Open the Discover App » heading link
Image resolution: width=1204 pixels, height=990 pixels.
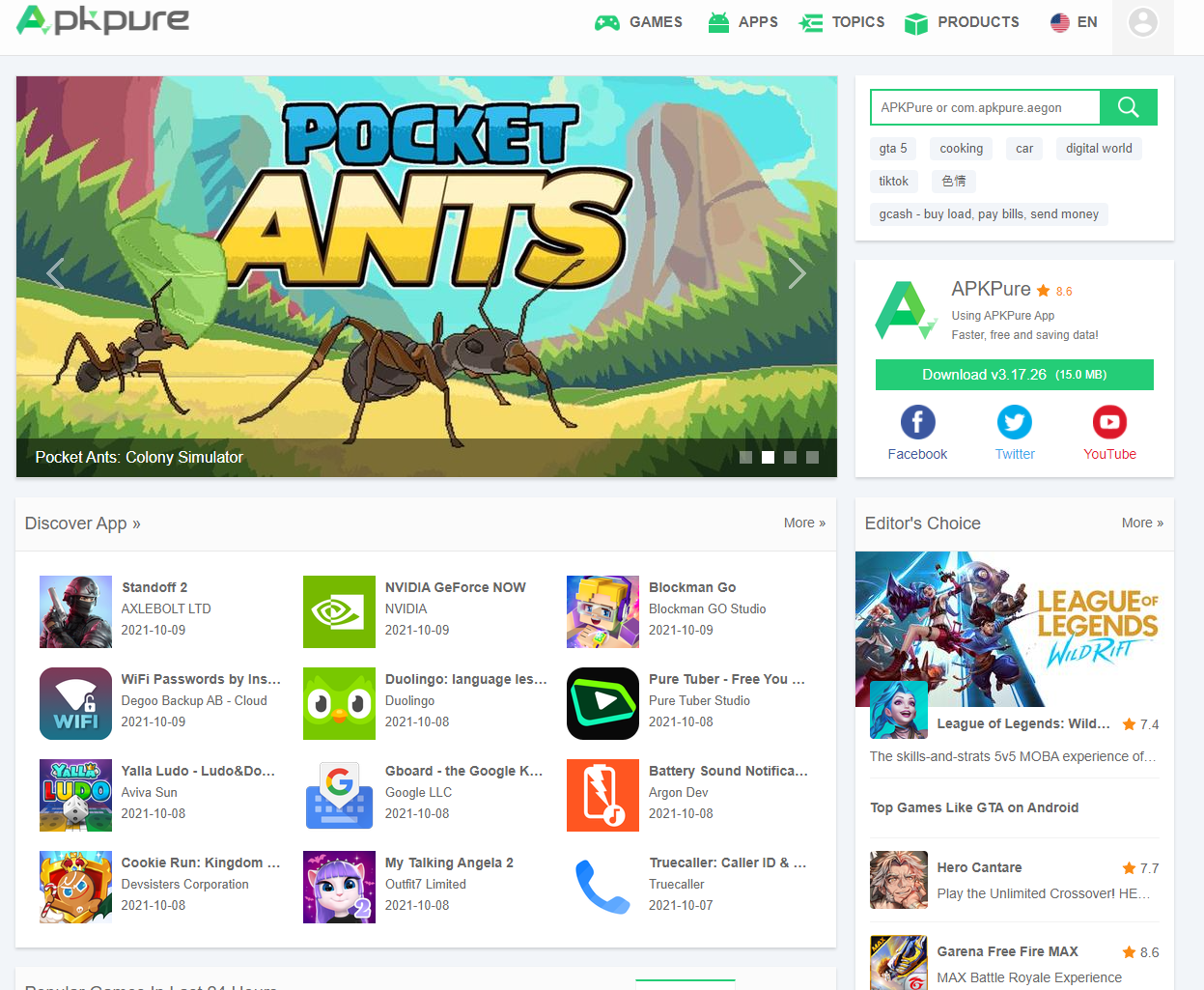click(83, 523)
